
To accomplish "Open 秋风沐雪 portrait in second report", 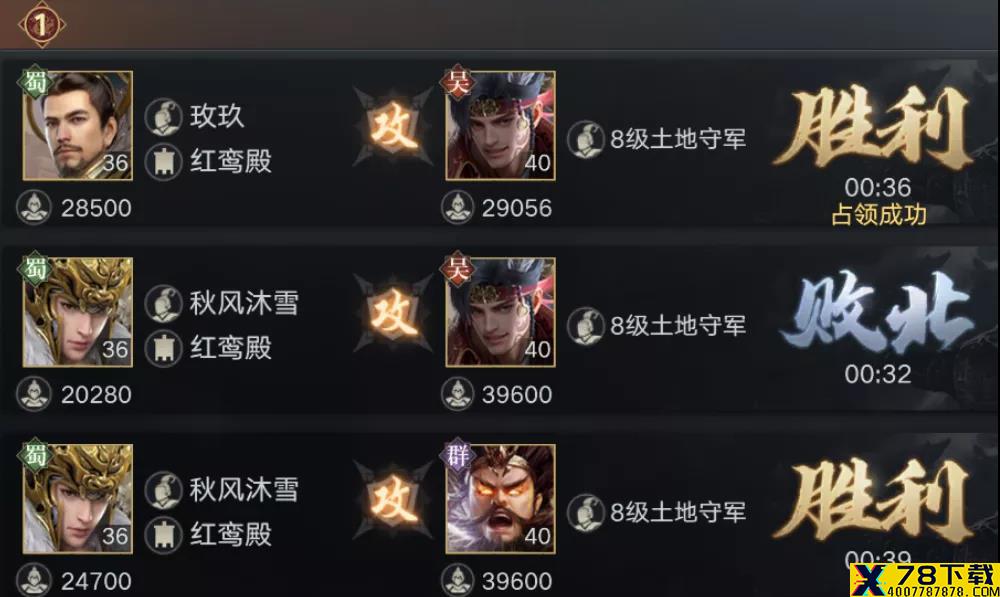I will 78,312.
